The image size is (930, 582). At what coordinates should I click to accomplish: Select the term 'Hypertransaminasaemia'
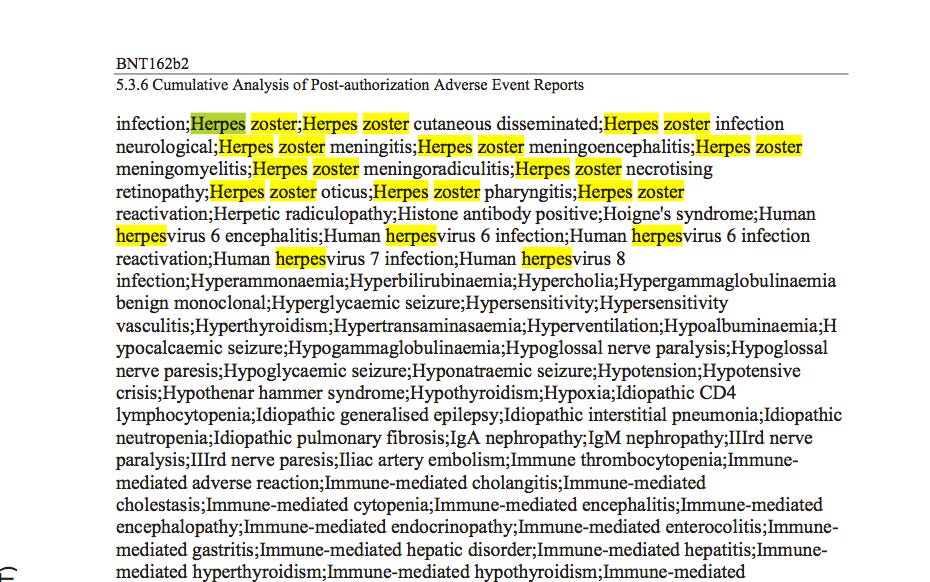[427, 326]
